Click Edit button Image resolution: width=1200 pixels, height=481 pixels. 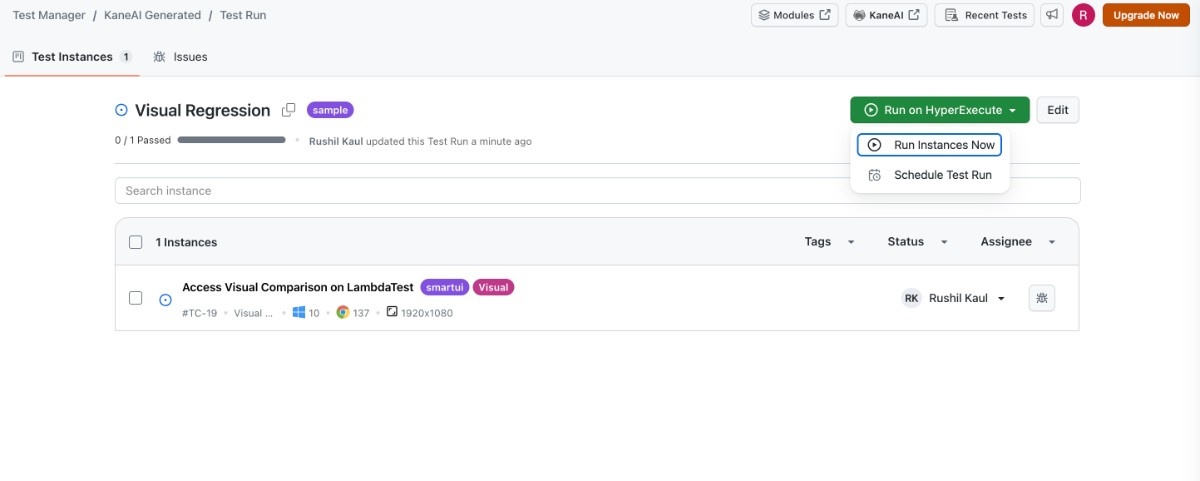[x=1058, y=110]
